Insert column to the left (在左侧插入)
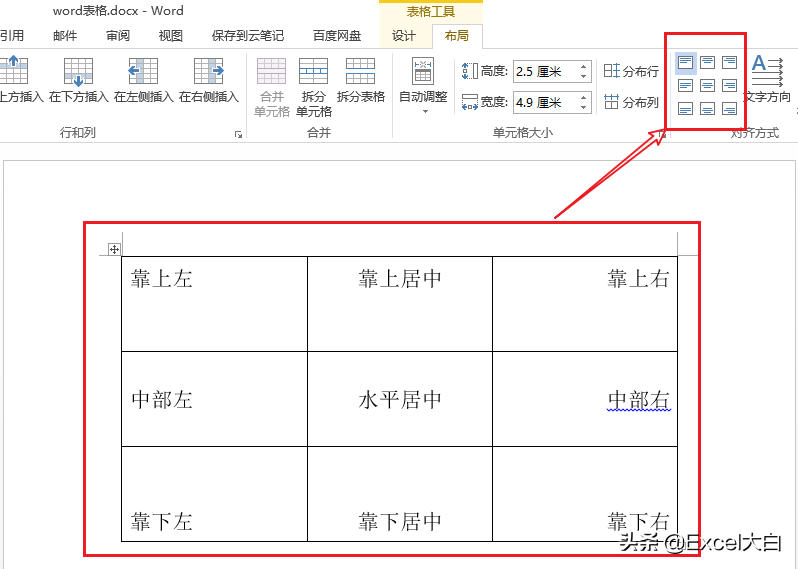The height and width of the screenshot is (569, 798). click(x=143, y=72)
